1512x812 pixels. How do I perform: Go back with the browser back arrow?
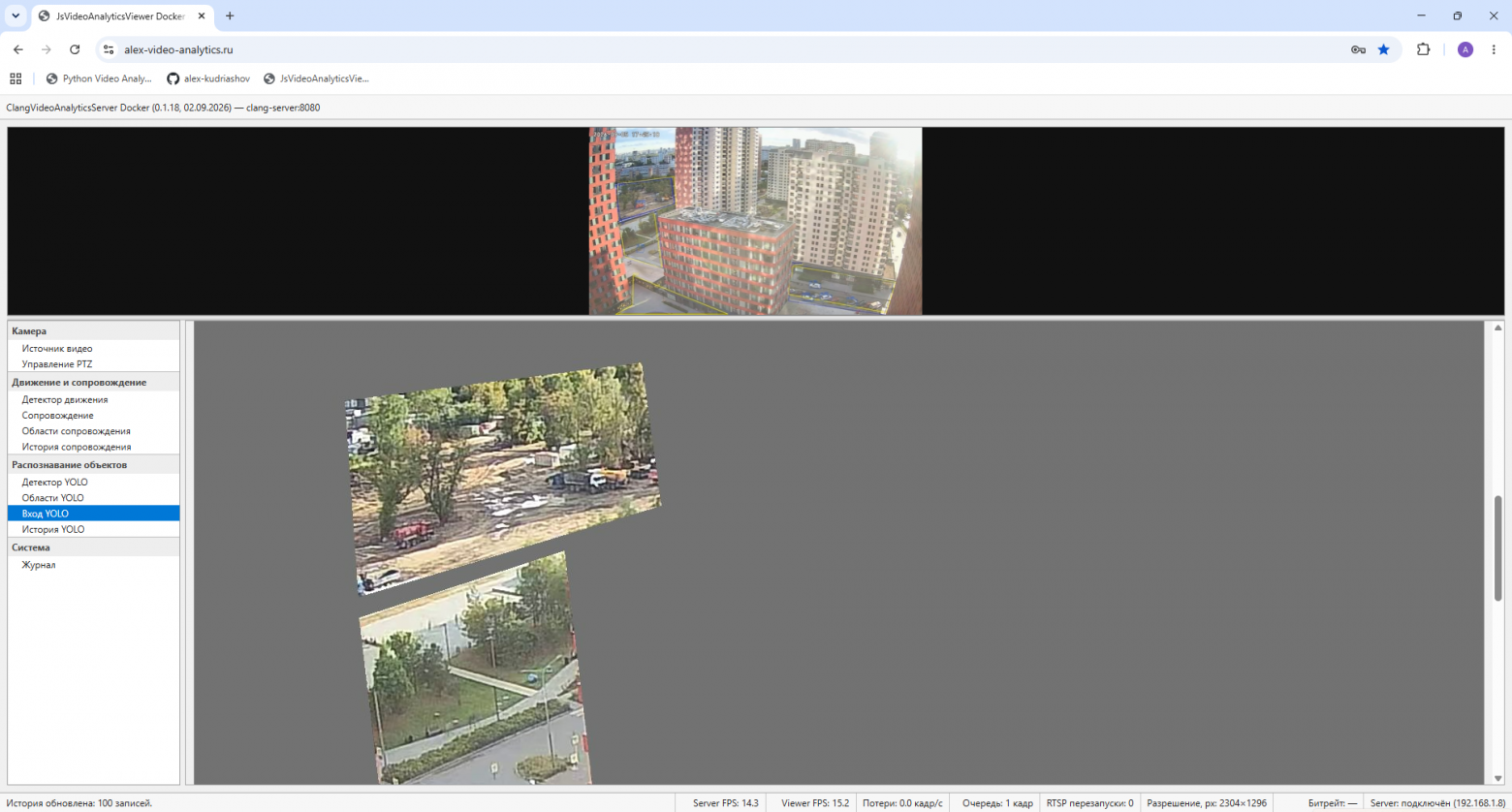[x=18, y=49]
